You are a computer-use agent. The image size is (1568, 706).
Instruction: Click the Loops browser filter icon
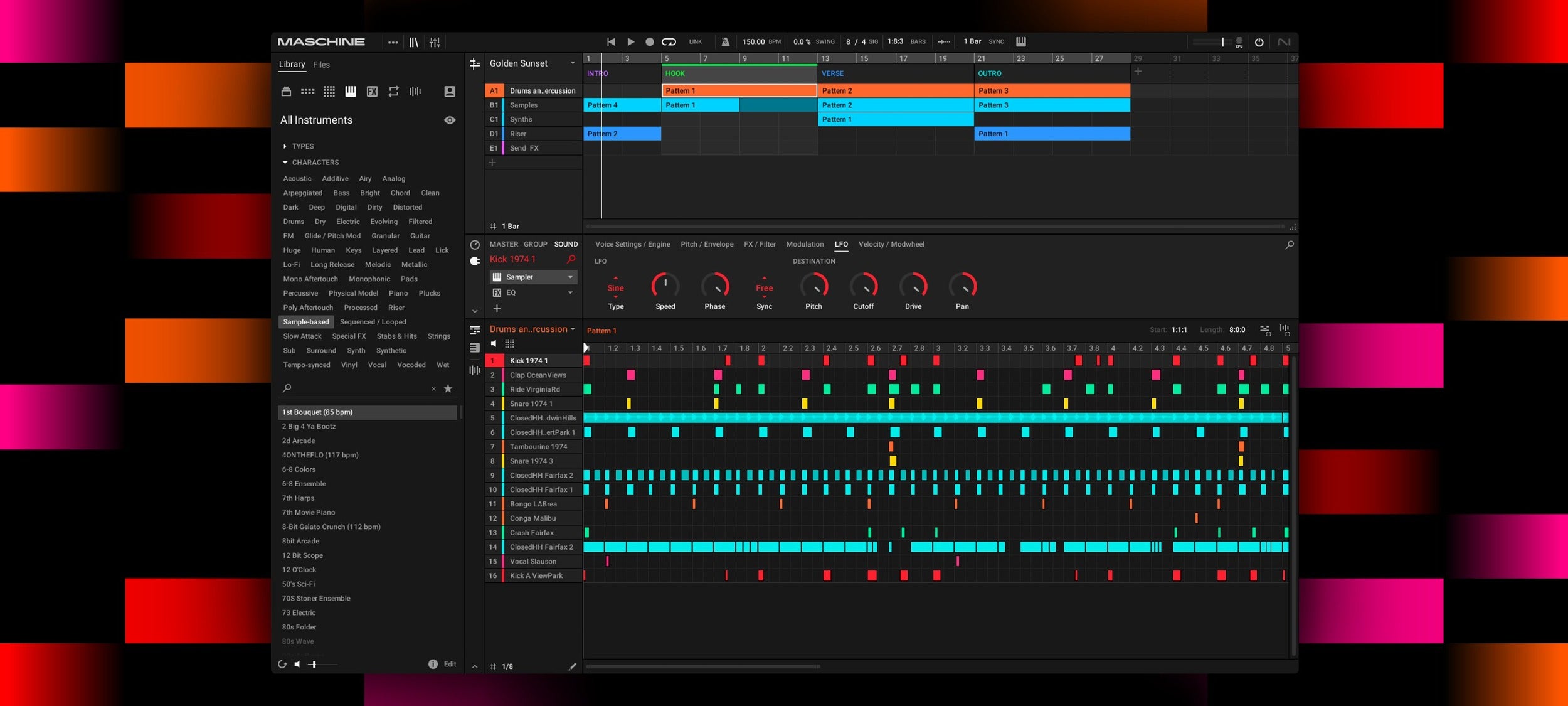click(x=393, y=91)
